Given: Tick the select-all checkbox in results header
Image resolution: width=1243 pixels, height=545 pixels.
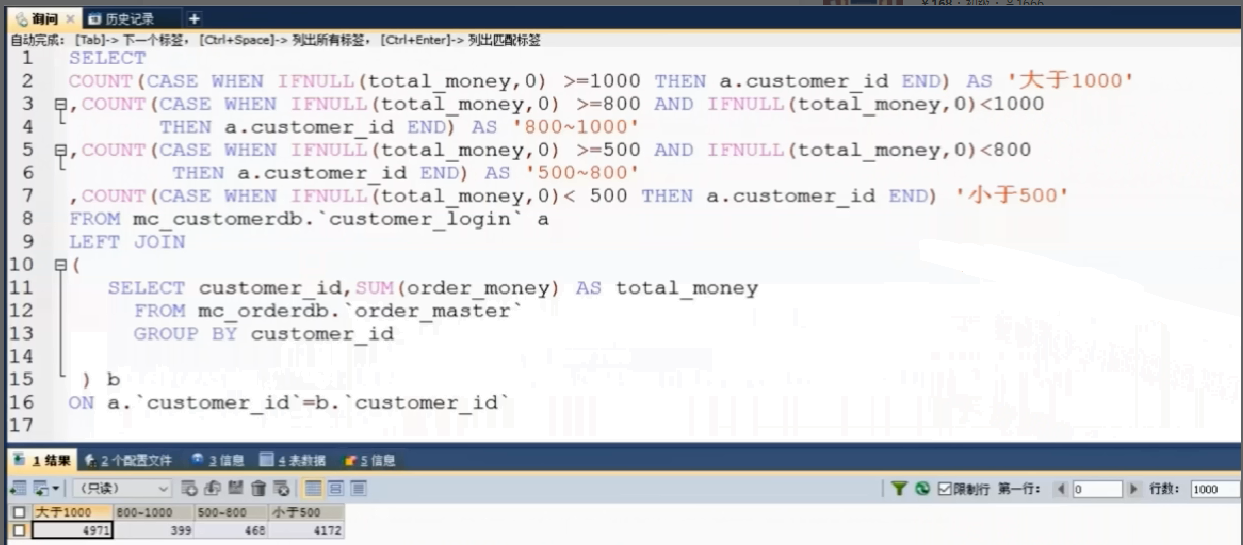Looking at the screenshot, I should pyautogui.click(x=15, y=513).
